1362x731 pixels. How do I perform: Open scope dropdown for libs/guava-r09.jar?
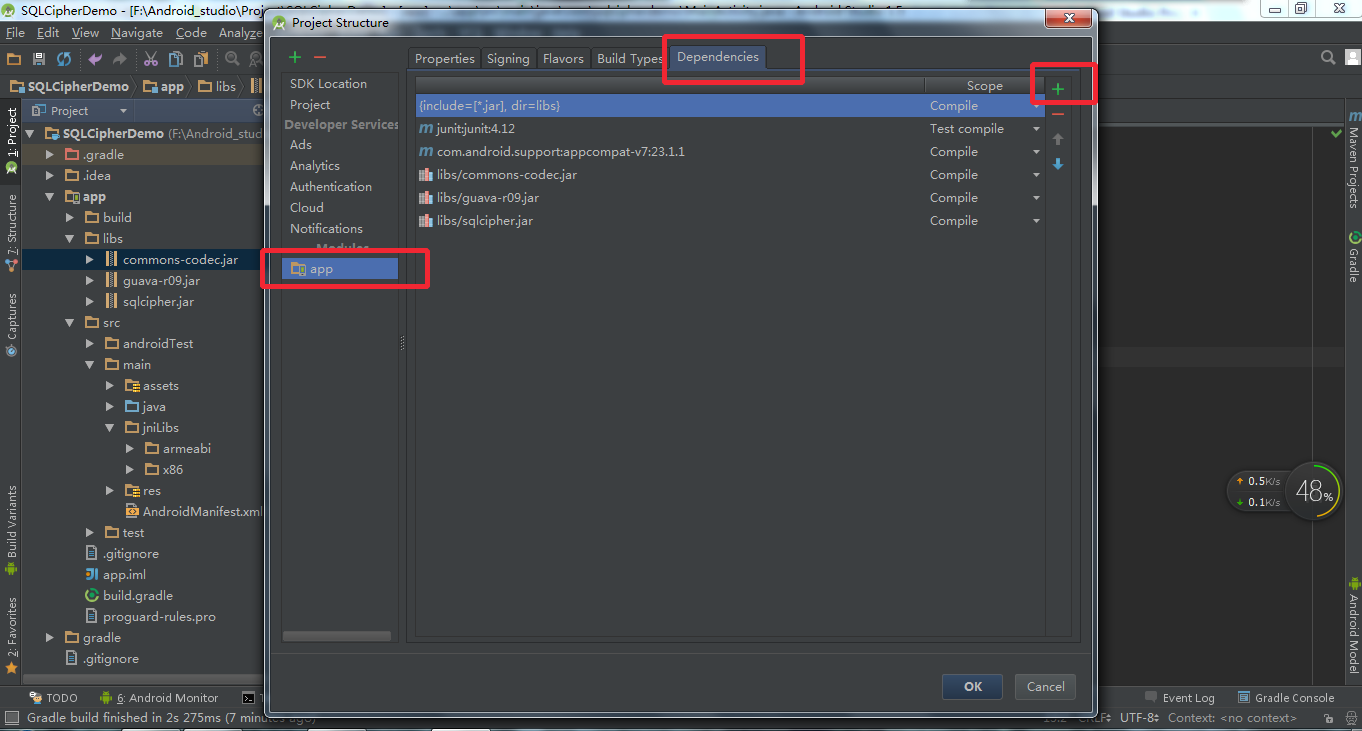[x=1036, y=198]
